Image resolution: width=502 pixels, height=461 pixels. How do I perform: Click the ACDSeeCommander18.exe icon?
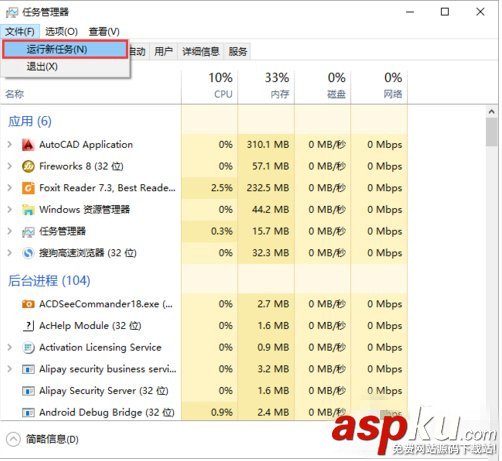28,304
